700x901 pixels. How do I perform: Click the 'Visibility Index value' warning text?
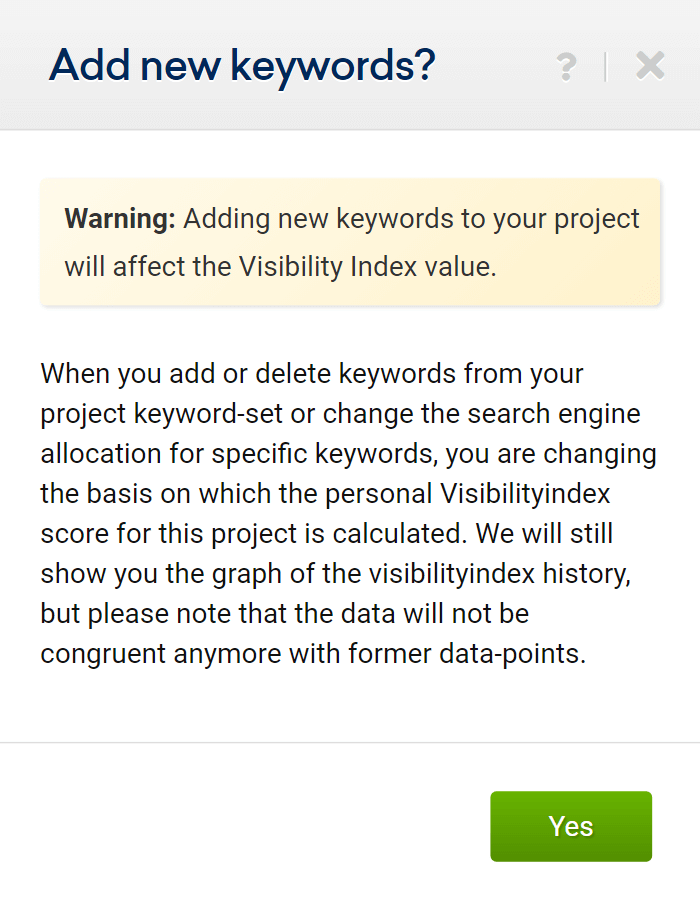pyautogui.click(x=367, y=267)
